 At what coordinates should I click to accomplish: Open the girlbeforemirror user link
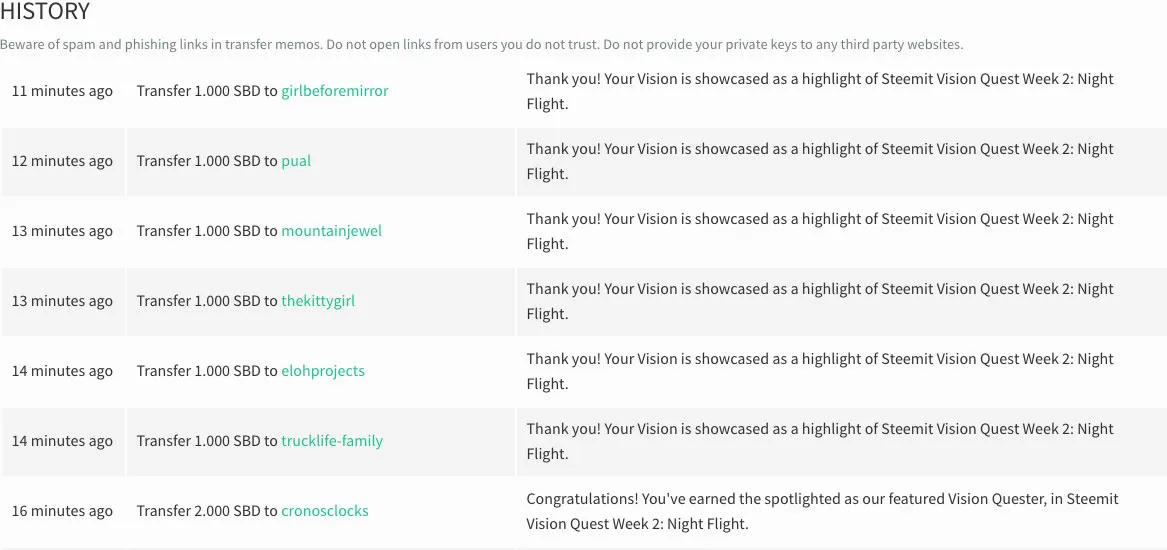pos(335,92)
